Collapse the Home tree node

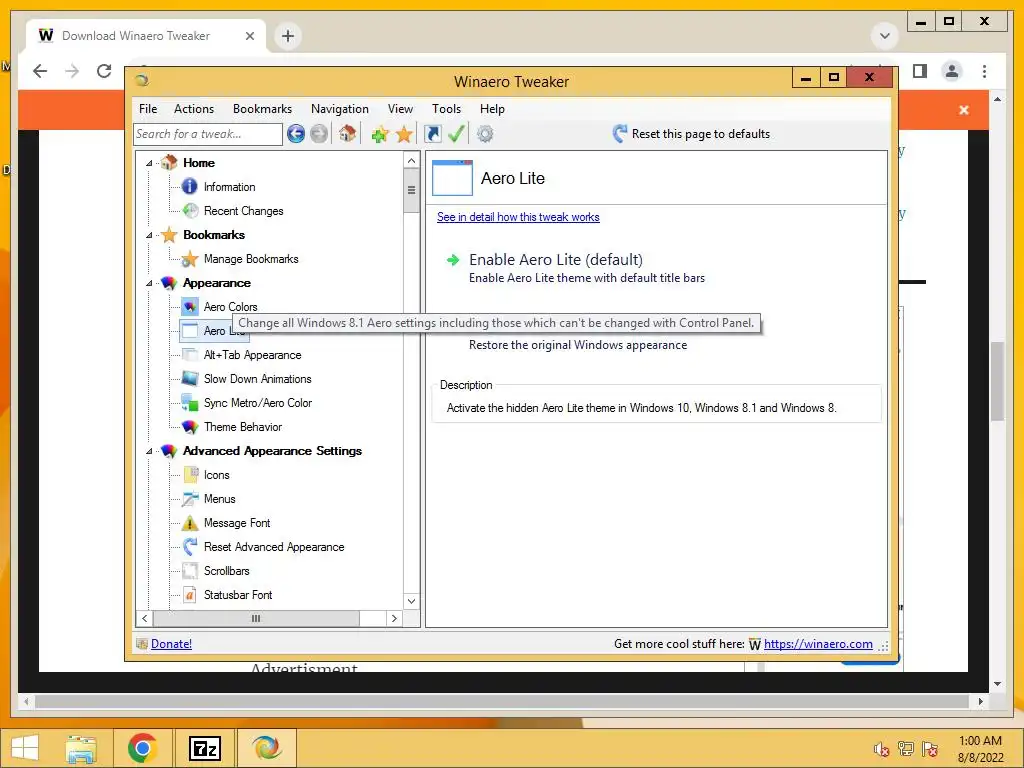[150, 163]
